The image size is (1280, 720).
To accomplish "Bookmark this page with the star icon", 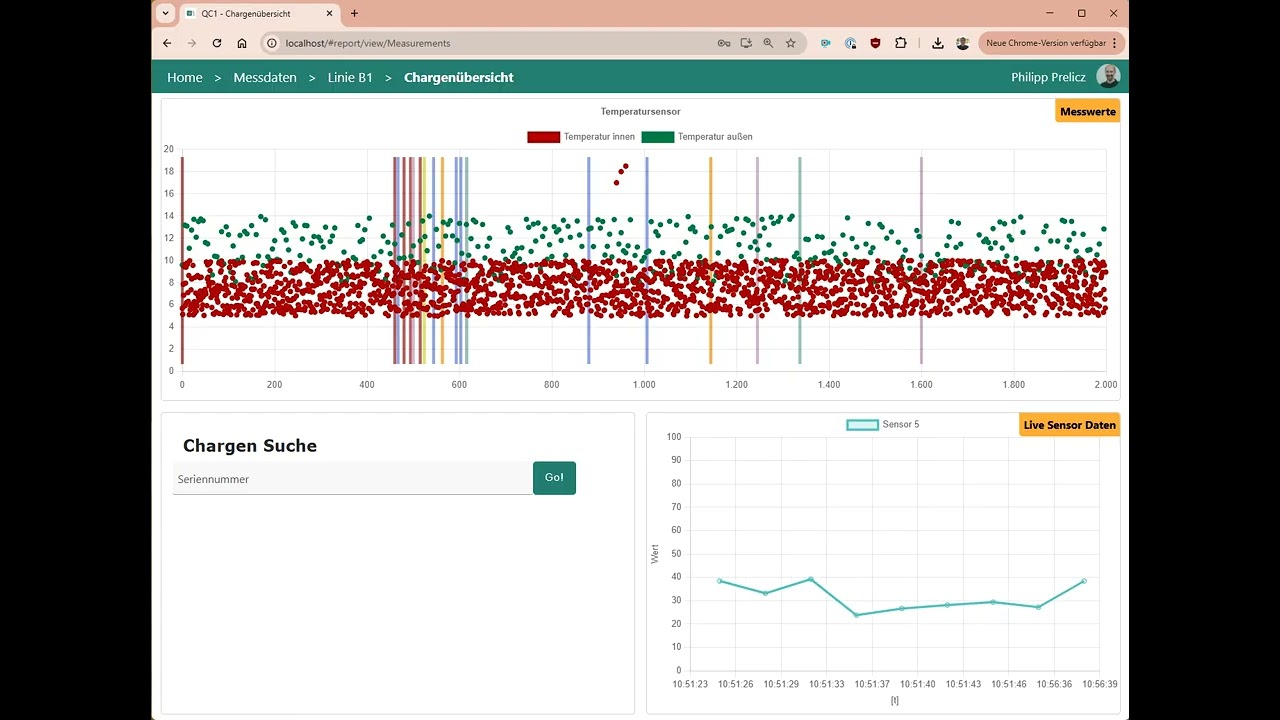I will (791, 43).
